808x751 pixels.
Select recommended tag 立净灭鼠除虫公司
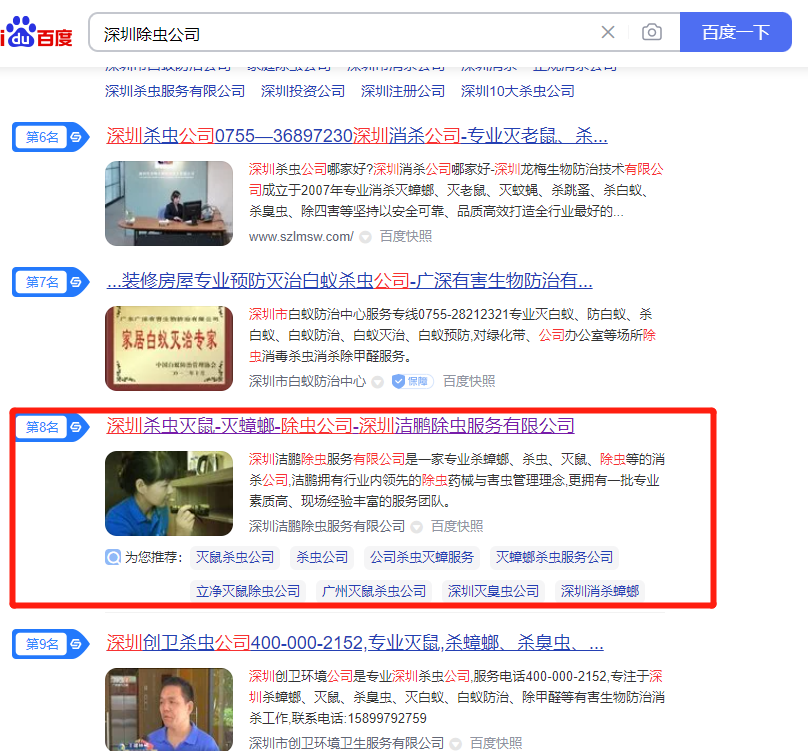click(248, 591)
